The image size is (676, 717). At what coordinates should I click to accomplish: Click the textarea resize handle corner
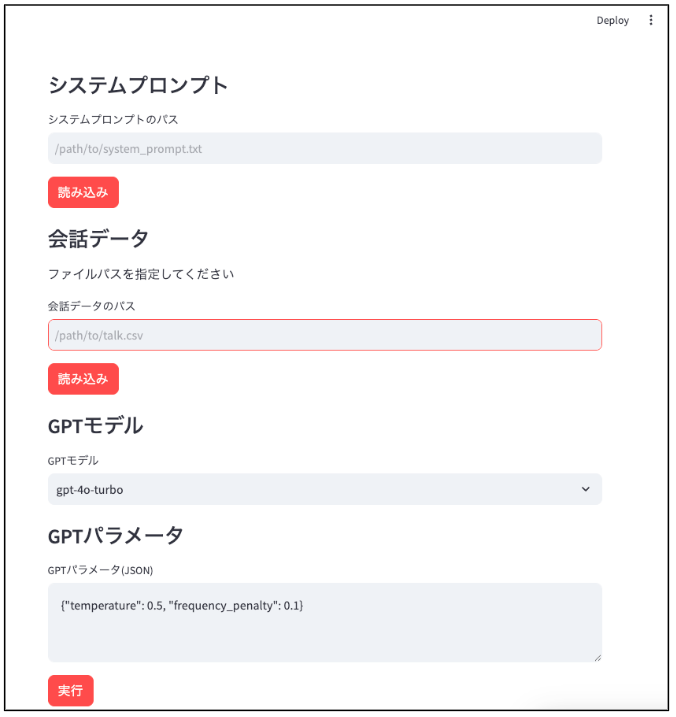pyautogui.click(x=597, y=658)
